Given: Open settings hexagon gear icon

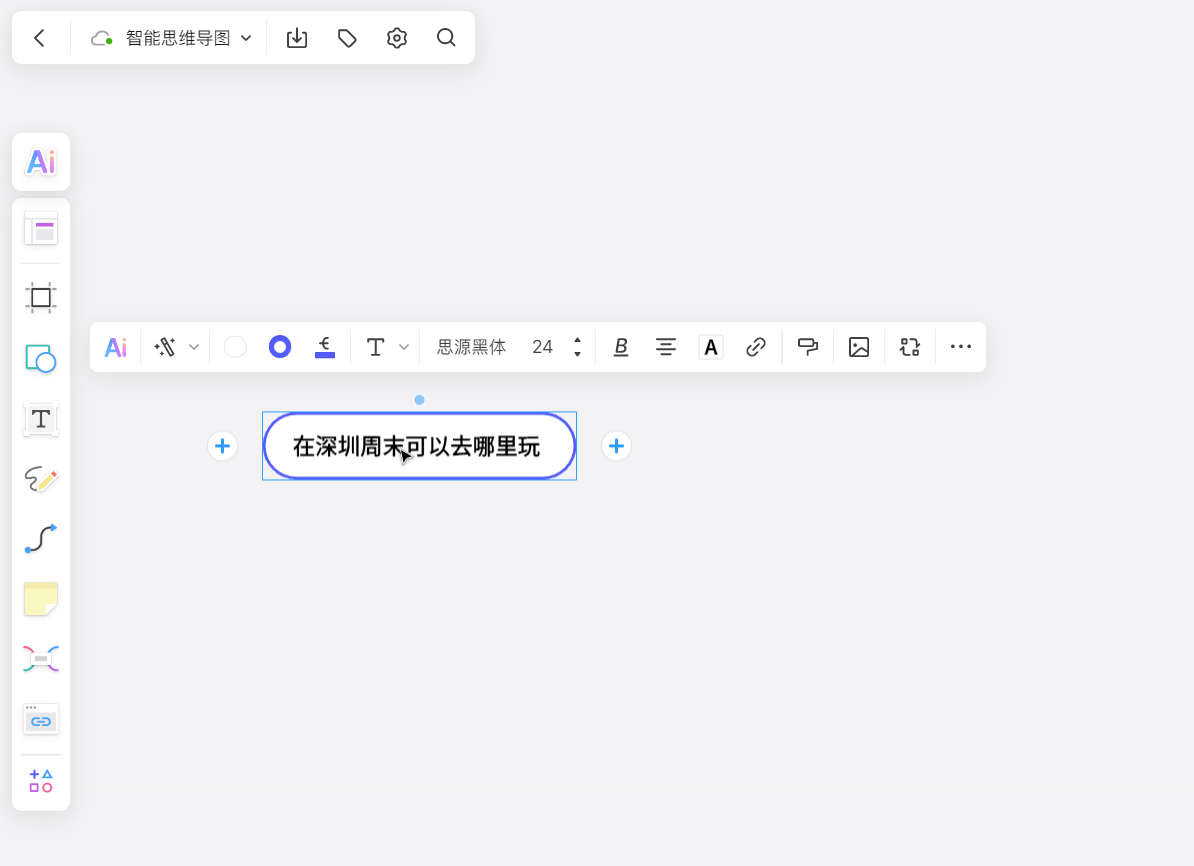Looking at the screenshot, I should click(x=397, y=38).
